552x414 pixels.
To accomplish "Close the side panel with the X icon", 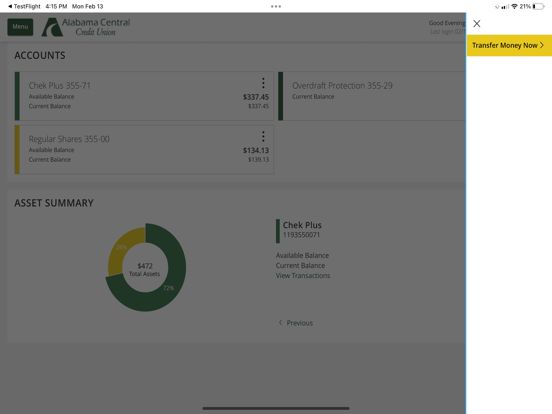I will [x=477, y=24].
